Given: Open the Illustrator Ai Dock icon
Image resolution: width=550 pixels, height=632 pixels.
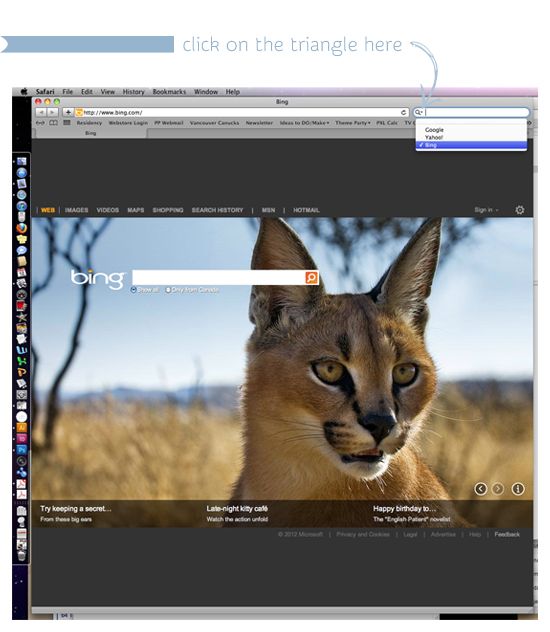Looking at the screenshot, I should [x=22, y=427].
